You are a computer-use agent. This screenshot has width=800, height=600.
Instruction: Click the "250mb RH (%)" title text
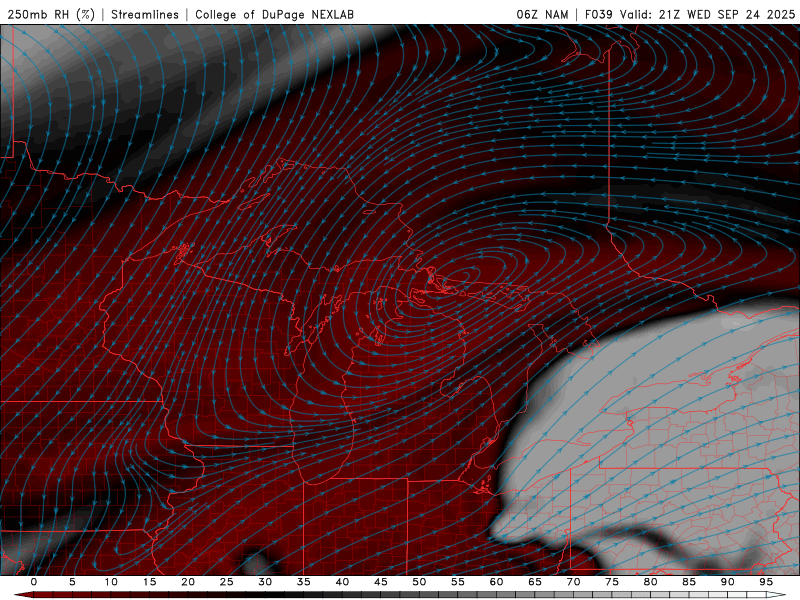51,14
